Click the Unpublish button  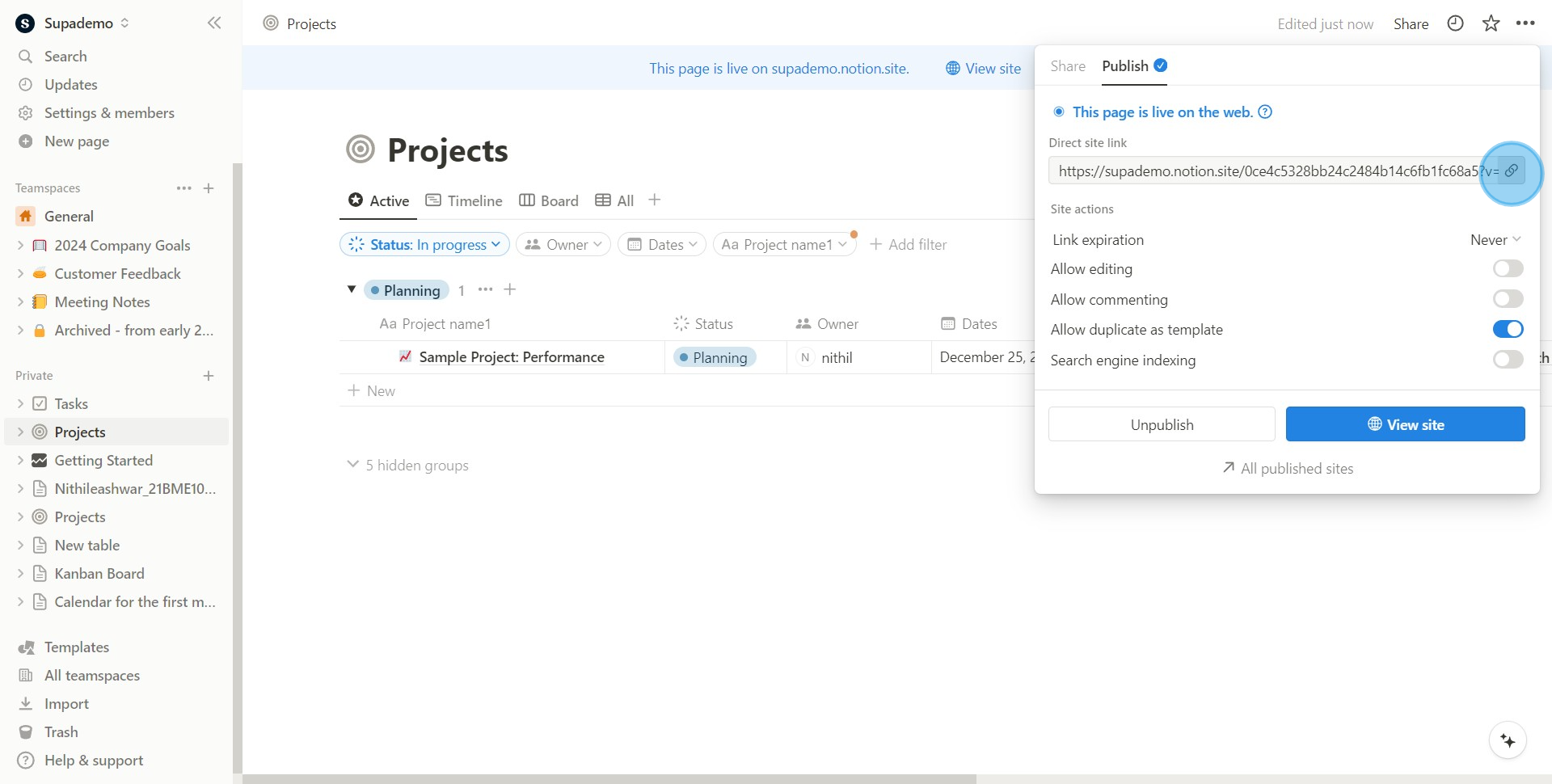1162,424
